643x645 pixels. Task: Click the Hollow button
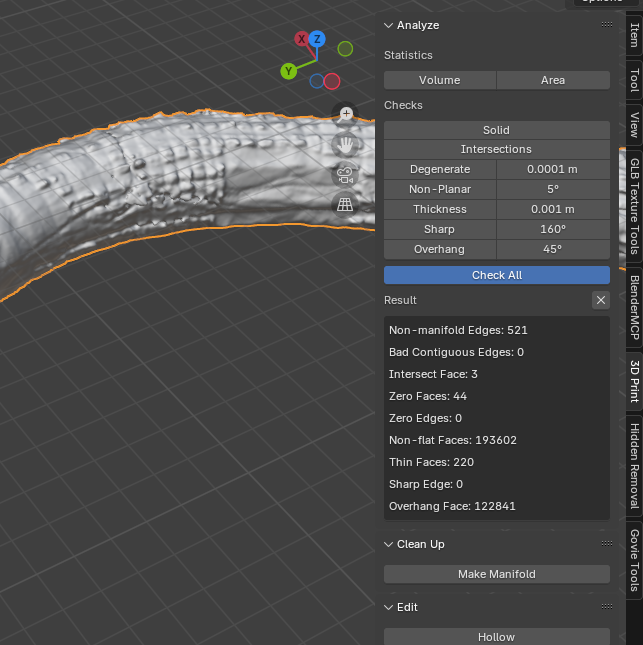click(x=497, y=637)
